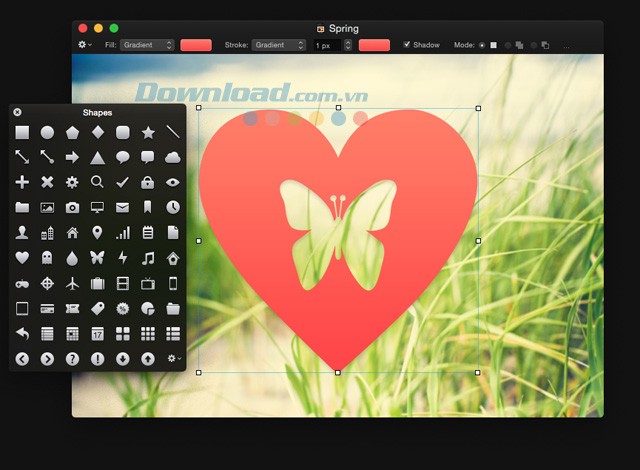This screenshot has width=640, height=470.
Task: Click the Fill color swatch
Action: [196, 45]
